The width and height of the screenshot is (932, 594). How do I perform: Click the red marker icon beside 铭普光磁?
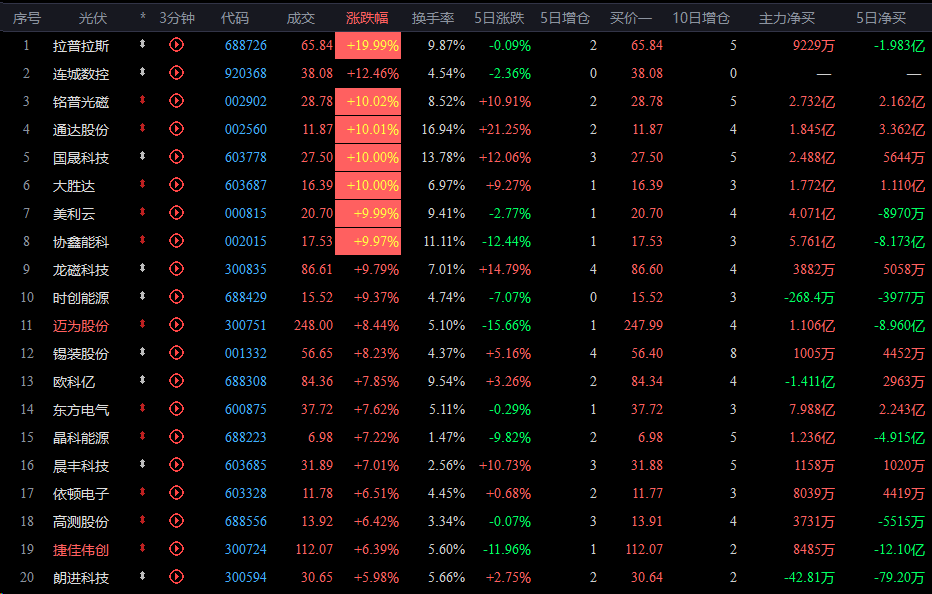tap(143, 101)
